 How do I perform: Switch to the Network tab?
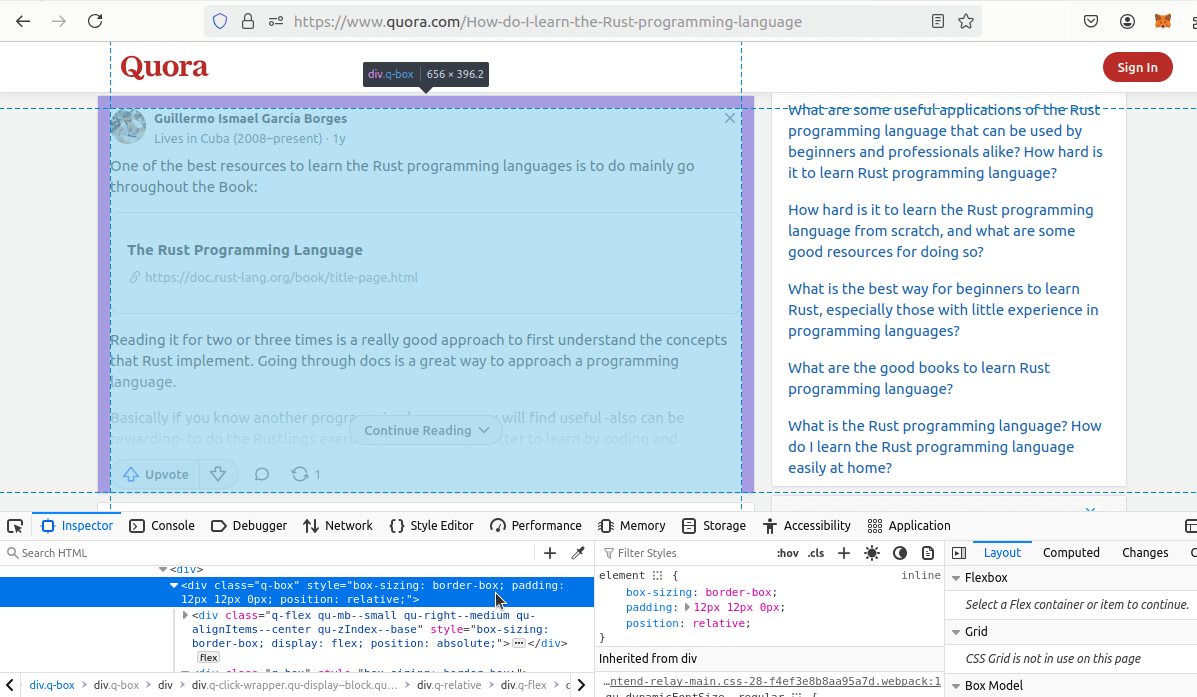tap(337, 526)
